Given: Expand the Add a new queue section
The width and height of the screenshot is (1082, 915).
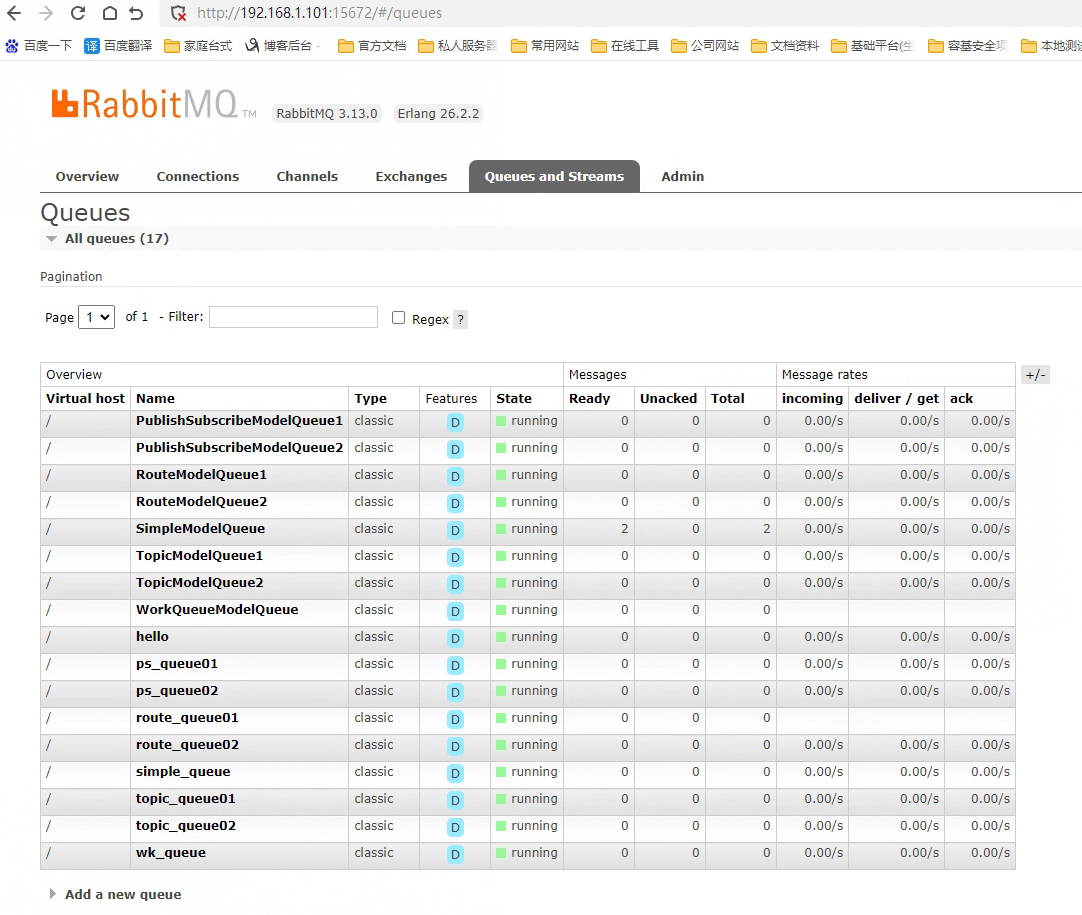Looking at the screenshot, I should click(x=122, y=894).
